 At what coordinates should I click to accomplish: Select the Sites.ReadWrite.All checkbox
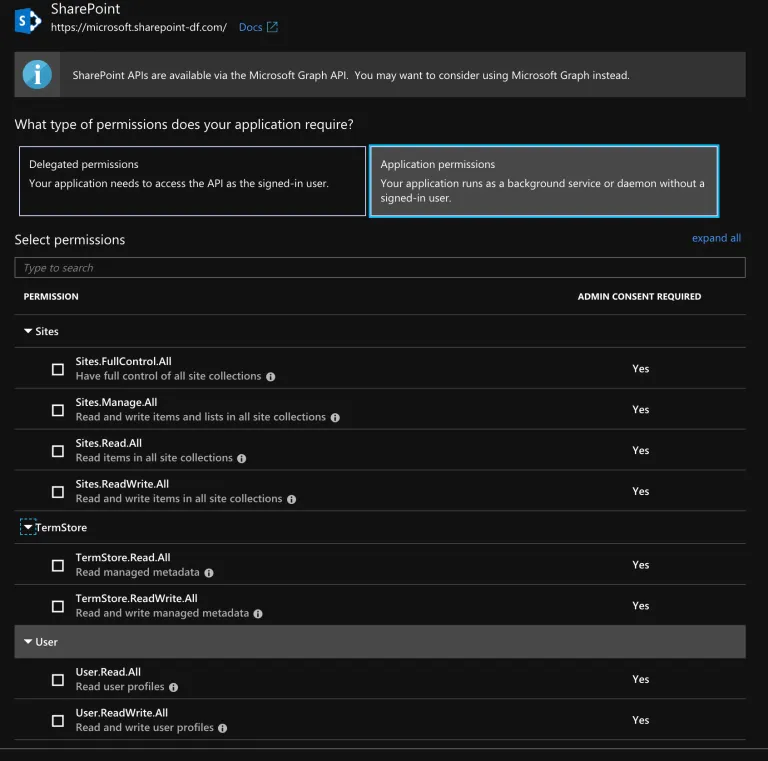pyautogui.click(x=58, y=492)
